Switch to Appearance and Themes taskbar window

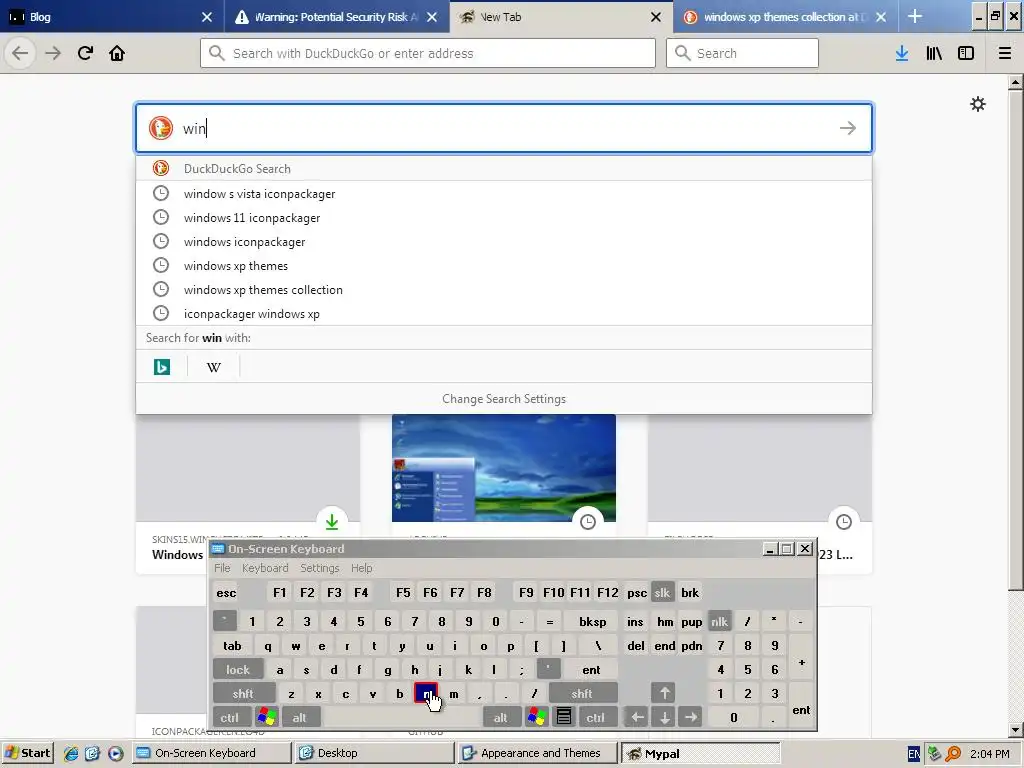point(537,753)
